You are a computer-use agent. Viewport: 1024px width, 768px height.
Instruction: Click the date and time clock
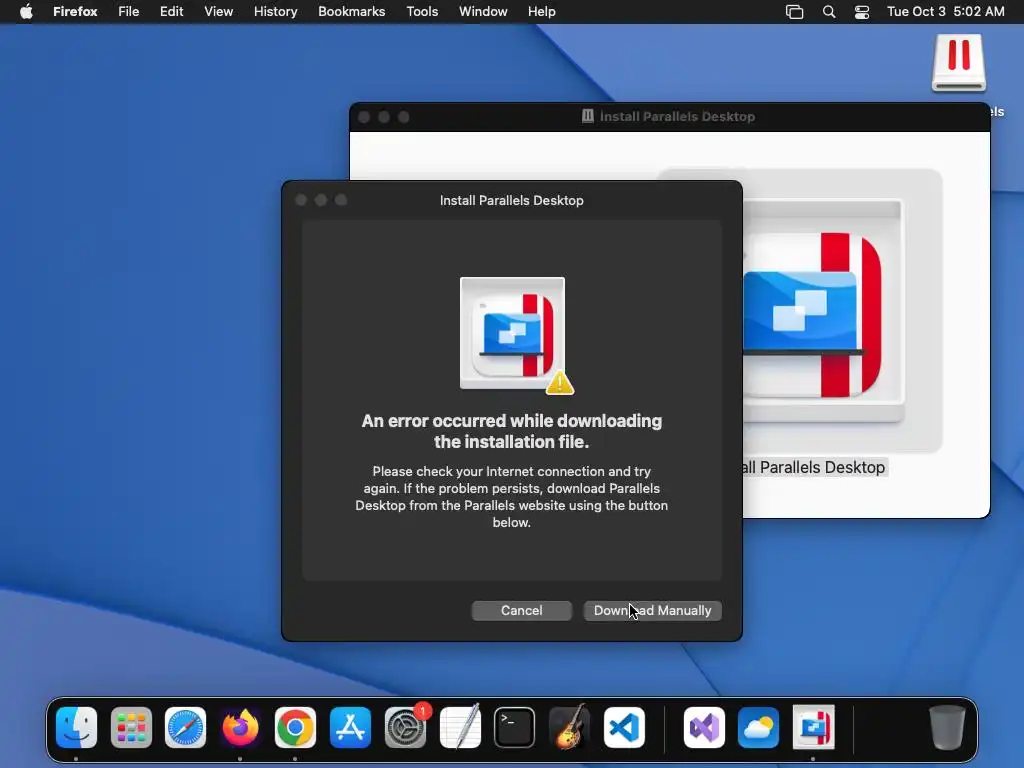click(946, 12)
